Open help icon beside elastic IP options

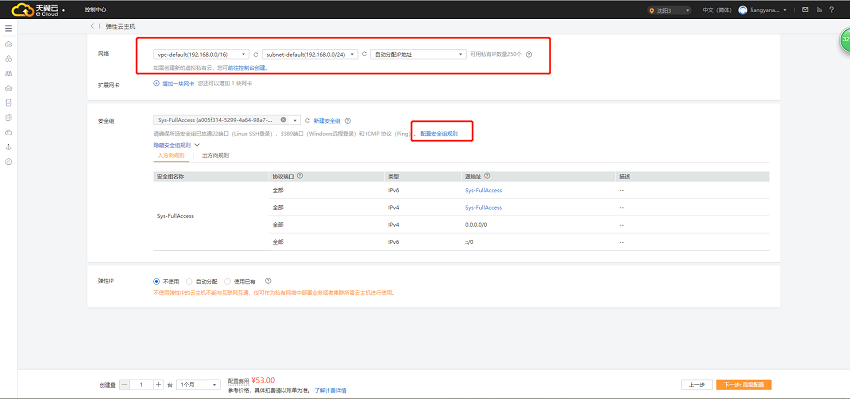pos(268,281)
